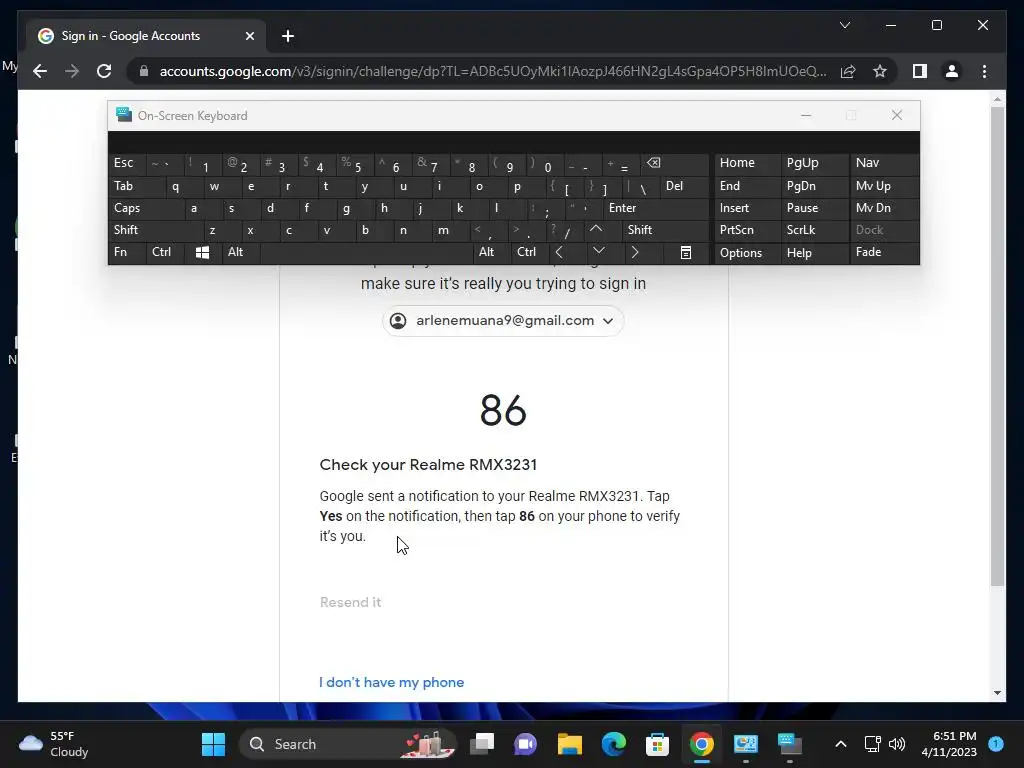1024x768 pixels.
Task: Open the weather widget 55°F Cloudy
Action: point(54,744)
